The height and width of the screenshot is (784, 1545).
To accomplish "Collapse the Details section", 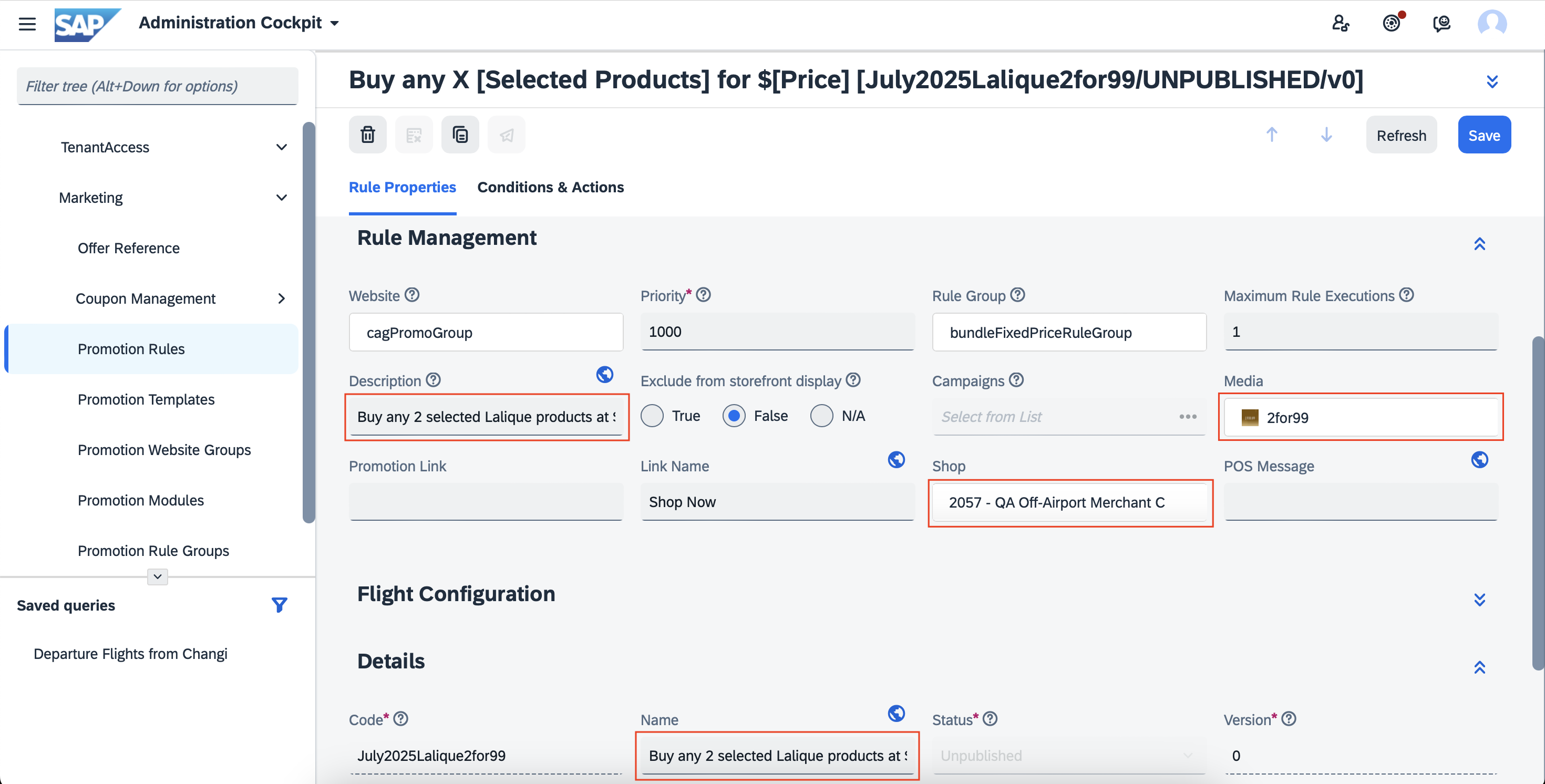I will point(1480,667).
